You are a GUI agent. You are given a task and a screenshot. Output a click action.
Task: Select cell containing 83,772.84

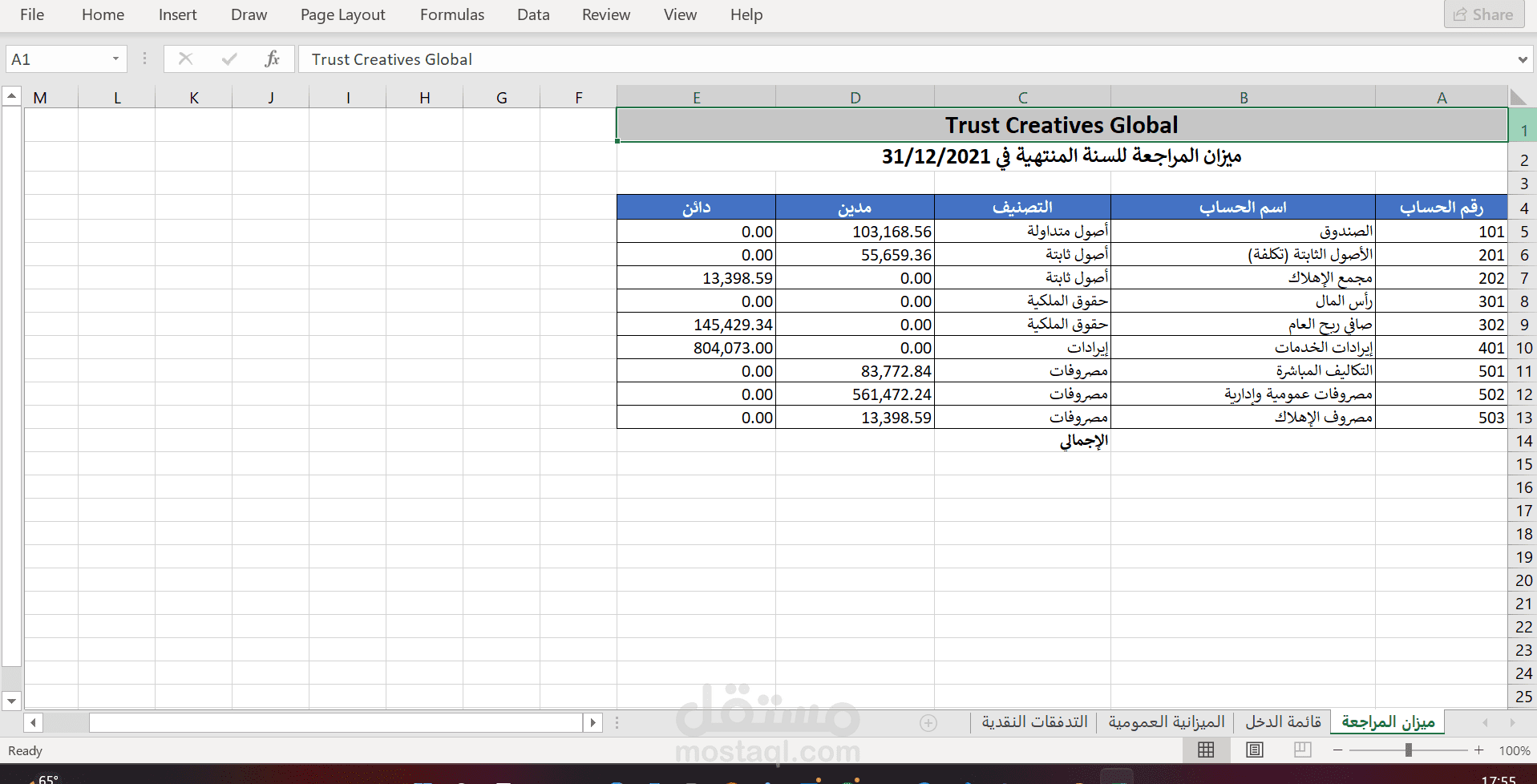point(855,371)
